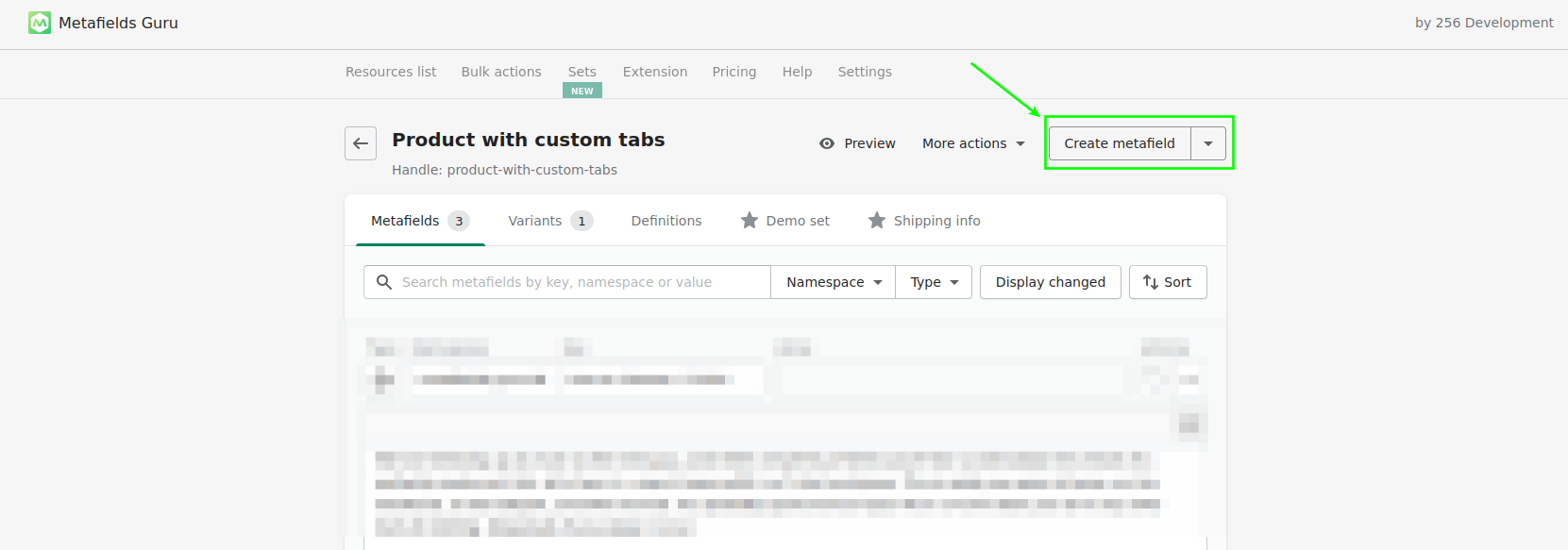Focus the metafields search input field

[x=567, y=282]
